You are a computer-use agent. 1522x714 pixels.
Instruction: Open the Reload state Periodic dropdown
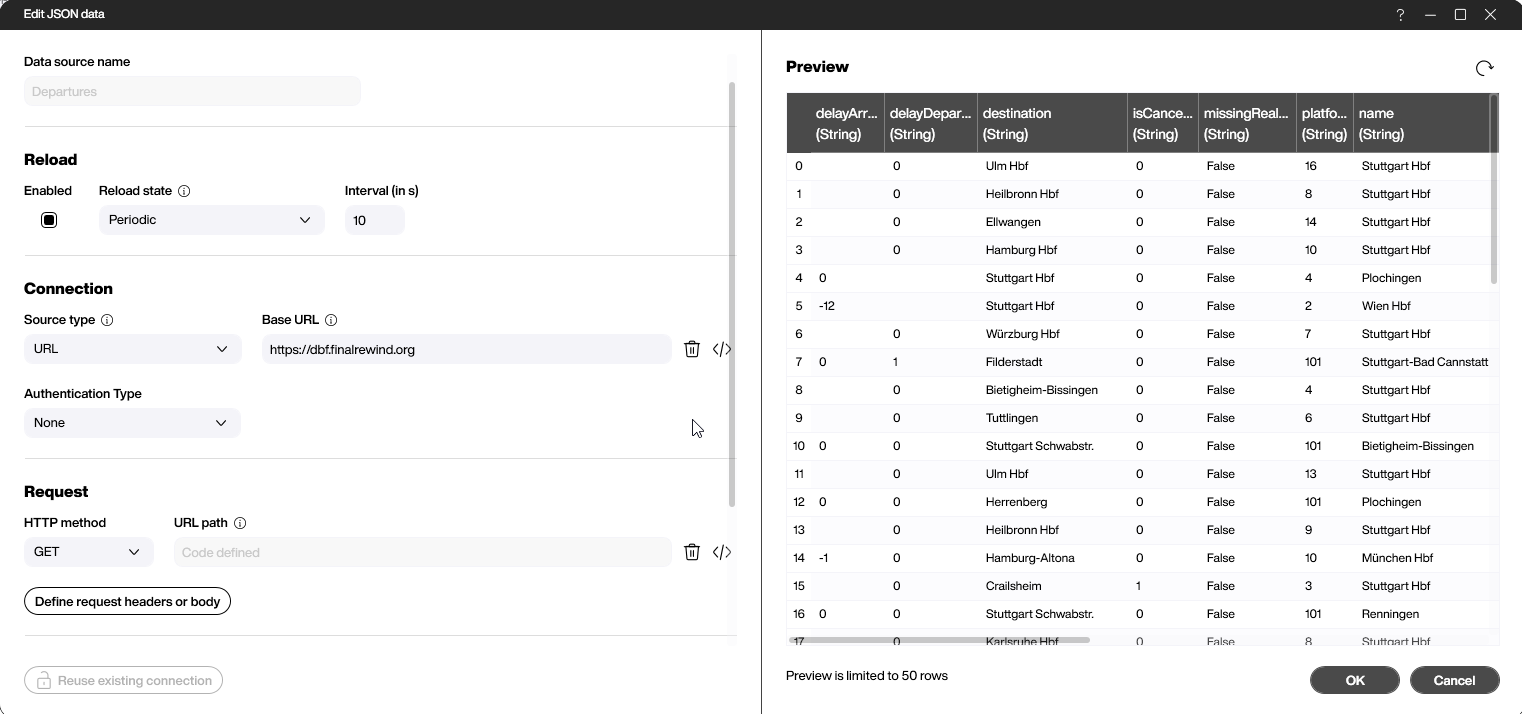(x=211, y=220)
